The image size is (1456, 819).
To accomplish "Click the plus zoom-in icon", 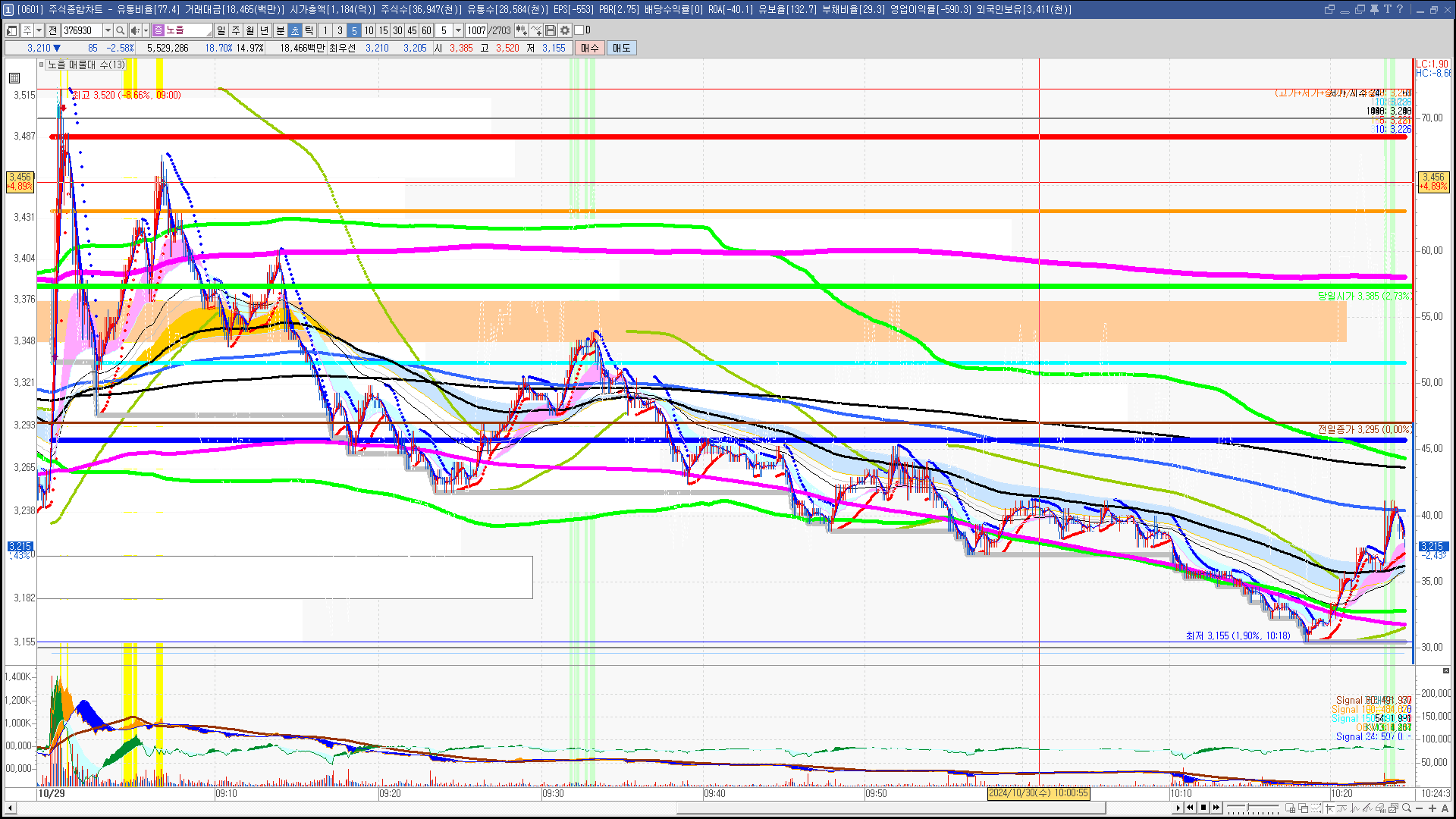I will [x=1432, y=808].
